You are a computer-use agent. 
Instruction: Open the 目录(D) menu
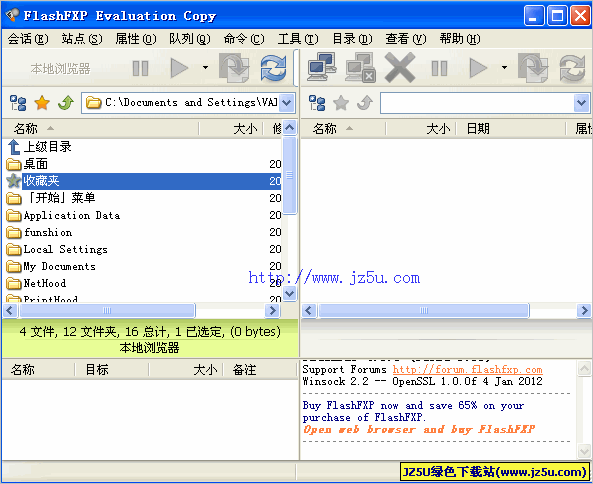352,39
